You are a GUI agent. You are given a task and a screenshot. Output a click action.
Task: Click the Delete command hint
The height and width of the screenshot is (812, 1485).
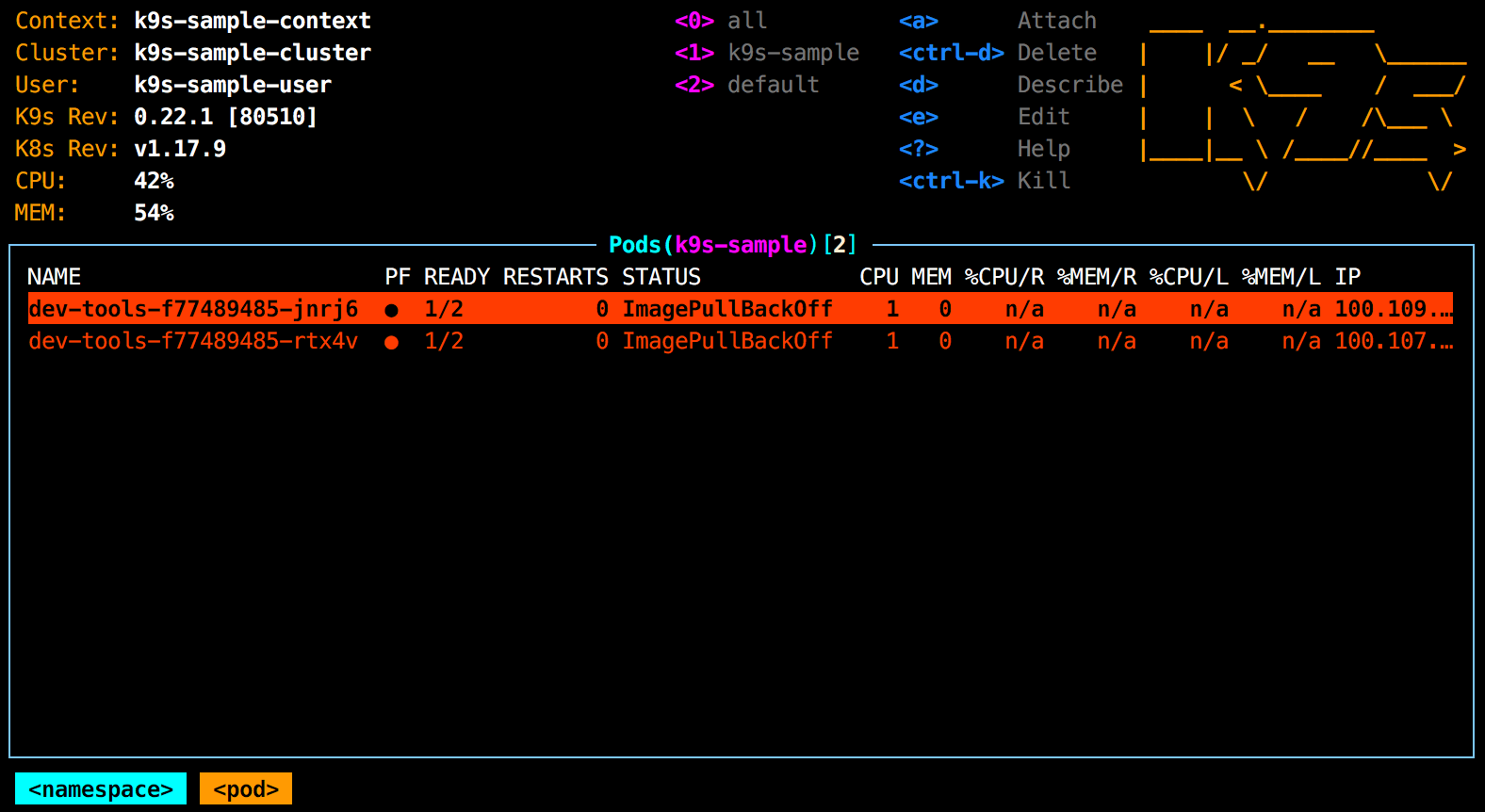[1057, 53]
